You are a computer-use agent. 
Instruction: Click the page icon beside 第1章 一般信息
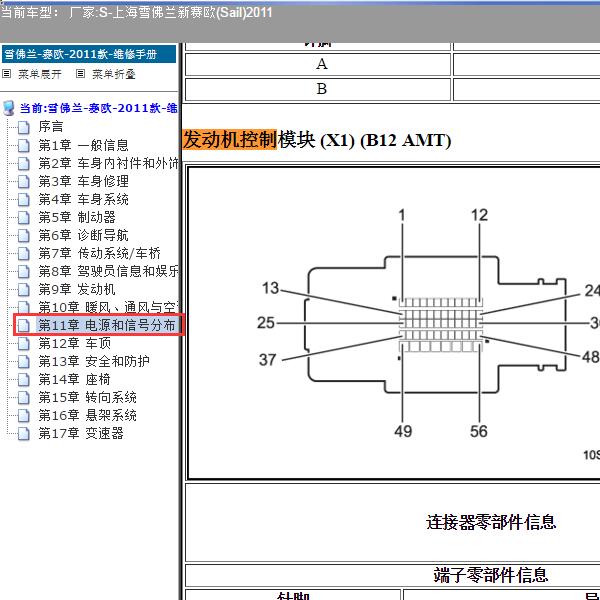(24, 145)
